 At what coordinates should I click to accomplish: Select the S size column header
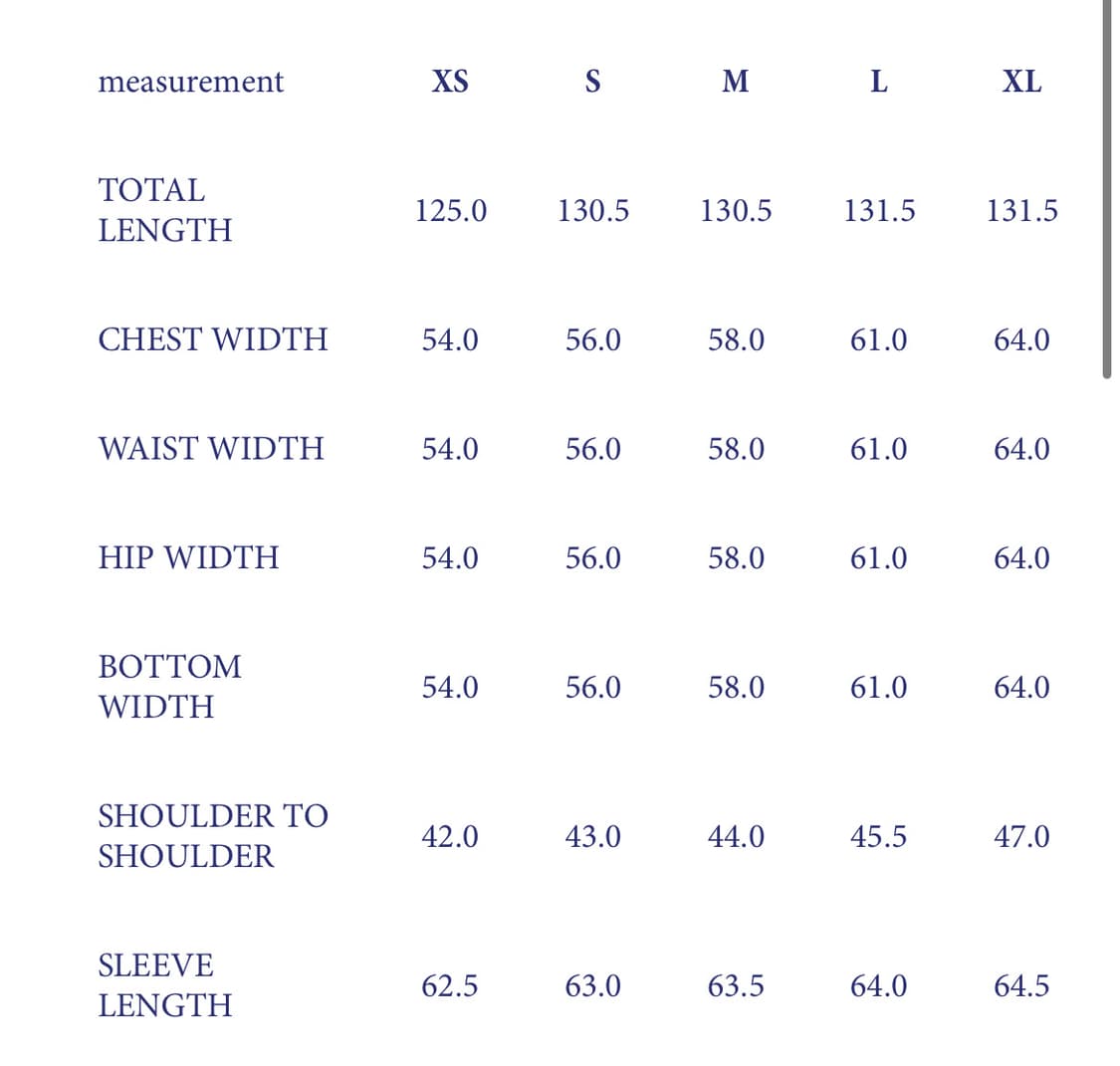click(x=592, y=82)
